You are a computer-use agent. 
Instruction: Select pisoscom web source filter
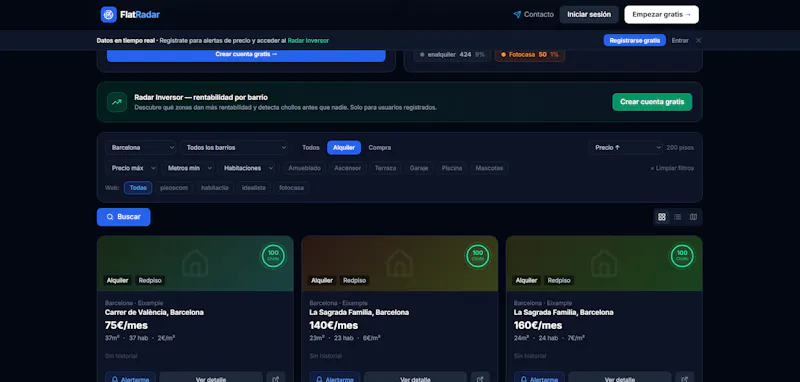174,188
